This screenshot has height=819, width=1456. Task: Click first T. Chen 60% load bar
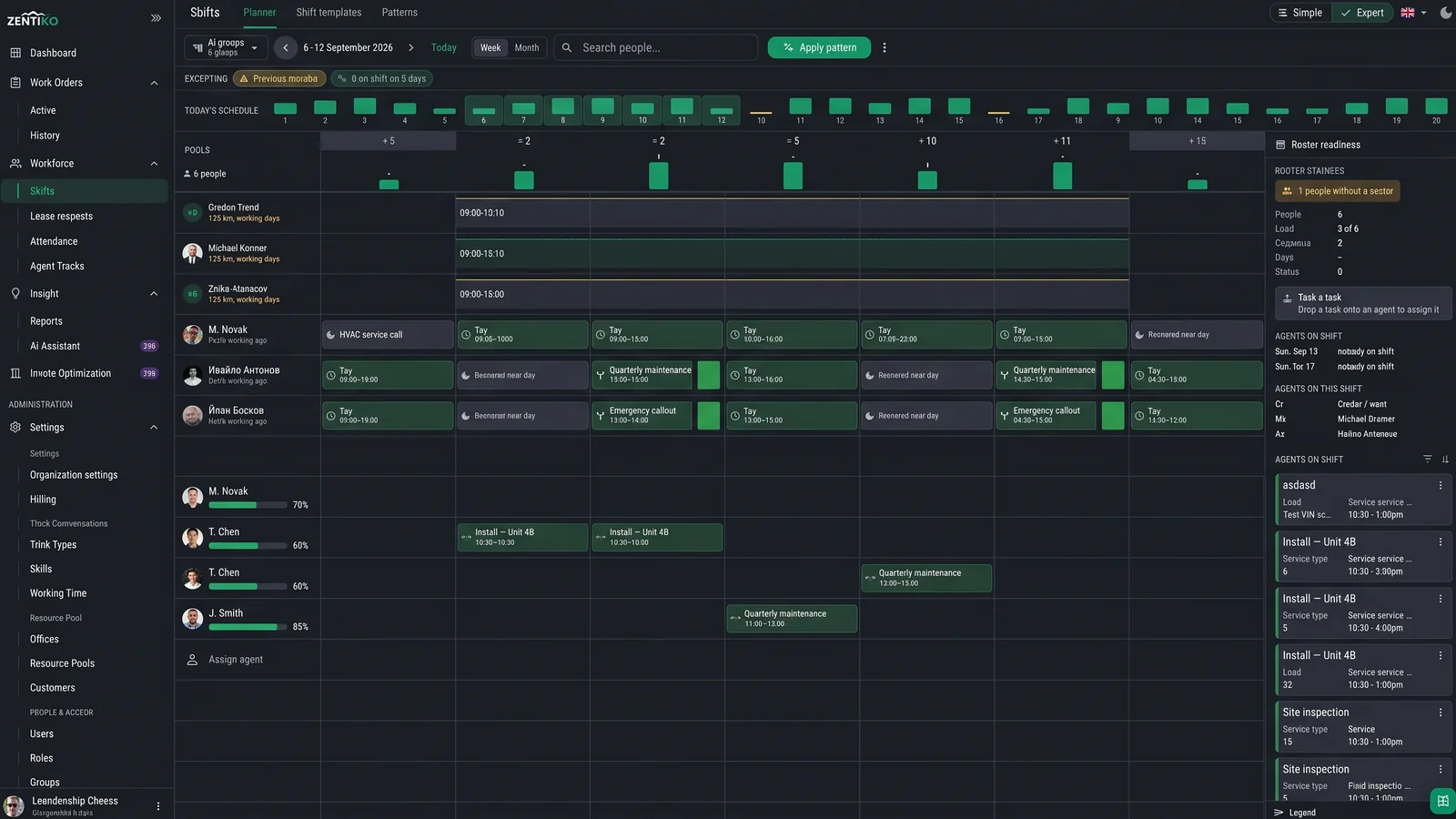(248, 546)
